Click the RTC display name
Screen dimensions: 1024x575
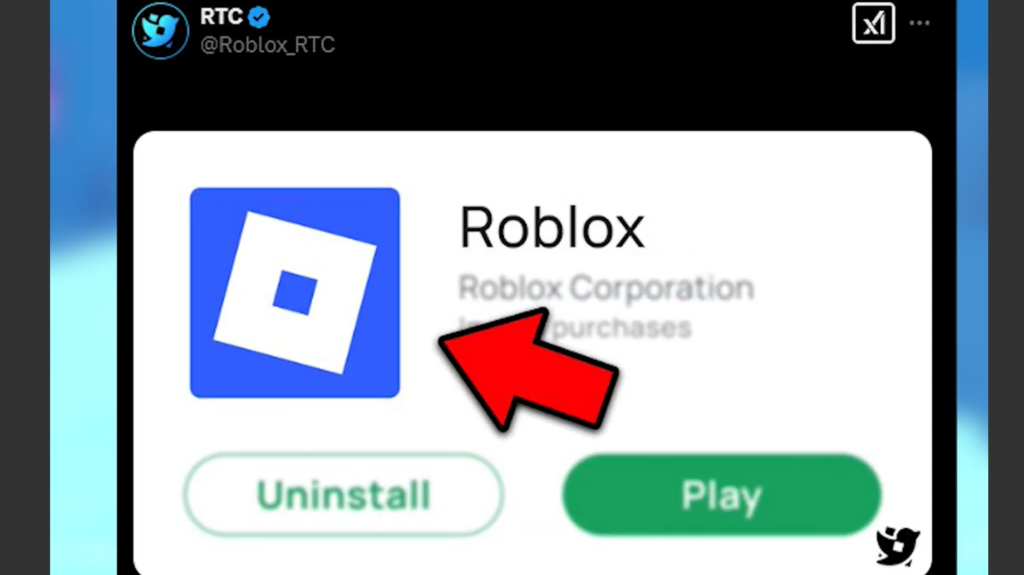point(221,17)
